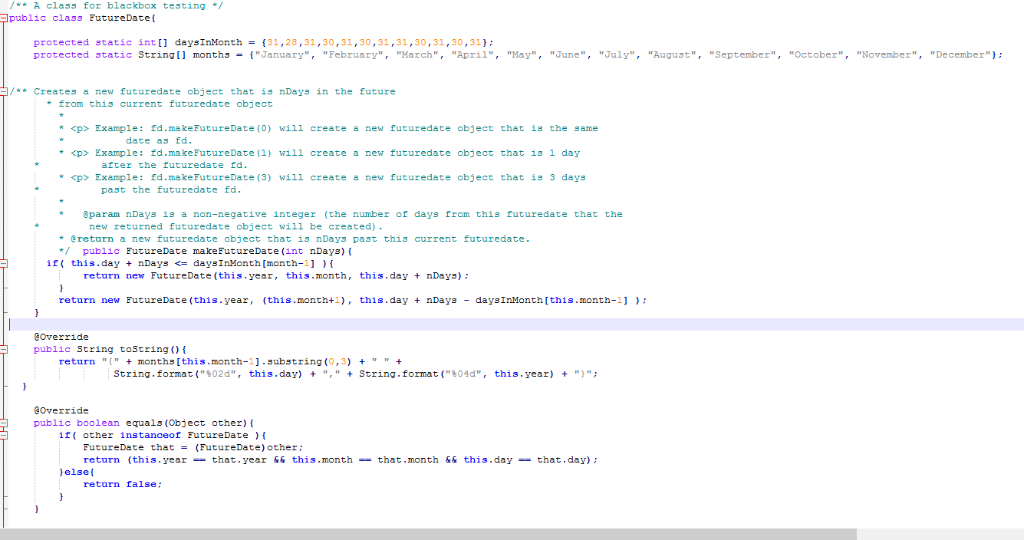This screenshot has width=1024, height=540.
Task: Click the '"October"' string literal
Action: 816,55
